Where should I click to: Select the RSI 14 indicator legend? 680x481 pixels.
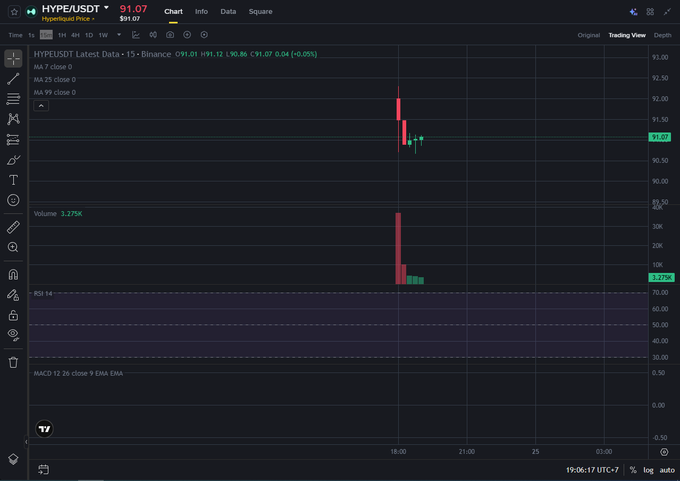point(43,294)
